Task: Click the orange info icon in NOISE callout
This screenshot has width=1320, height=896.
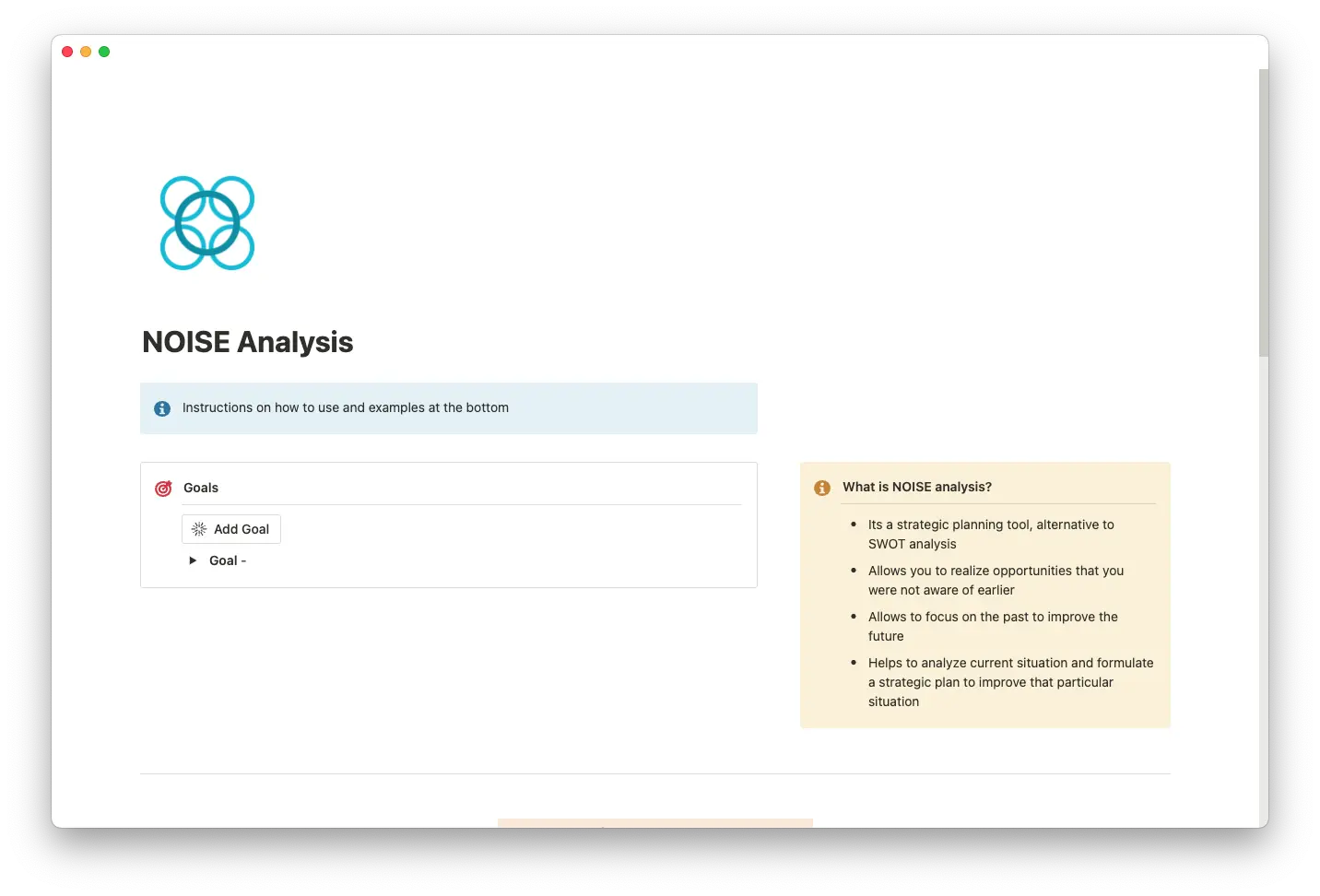Action: tap(822, 488)
